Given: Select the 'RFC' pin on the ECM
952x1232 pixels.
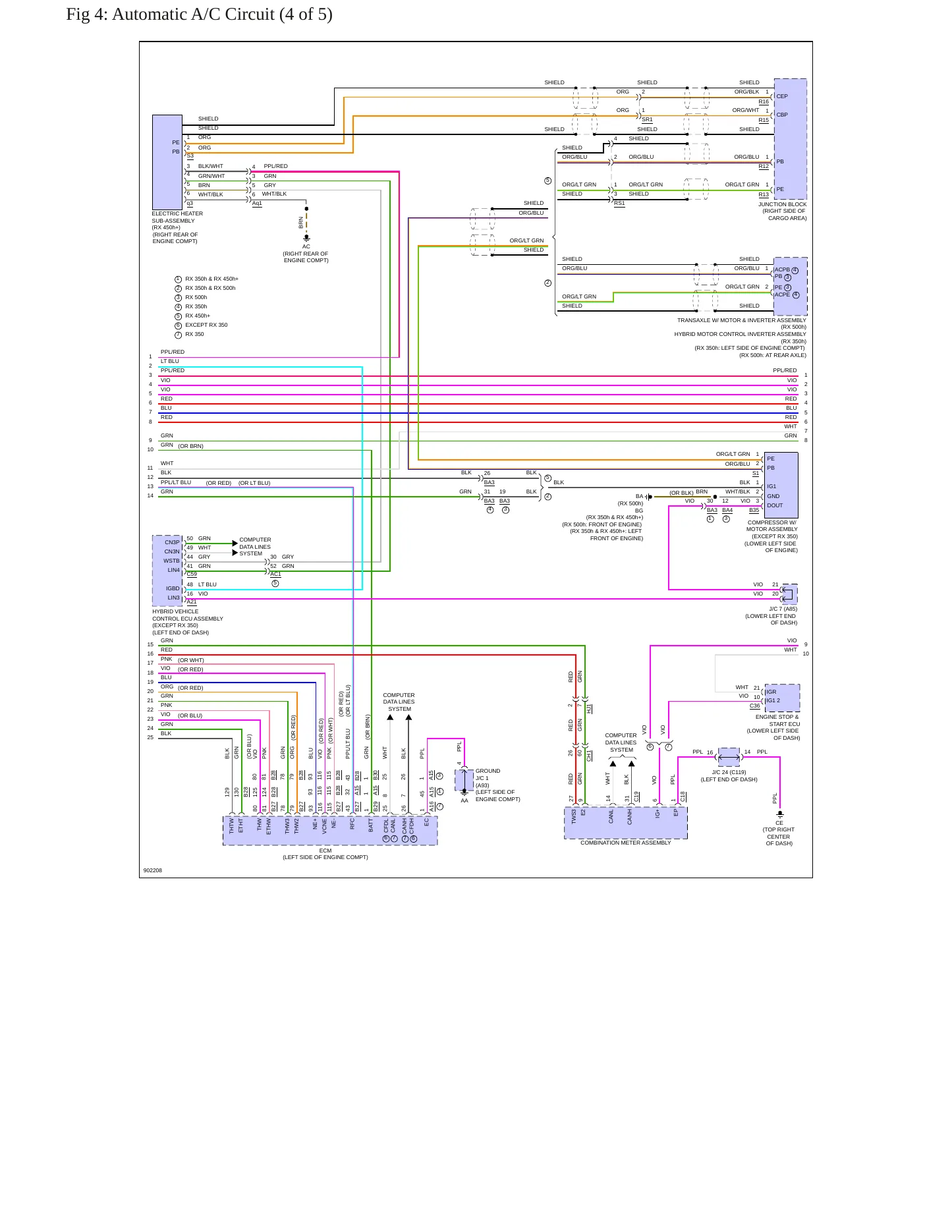Looking at the screenshot, I should [x=352, y=824].
